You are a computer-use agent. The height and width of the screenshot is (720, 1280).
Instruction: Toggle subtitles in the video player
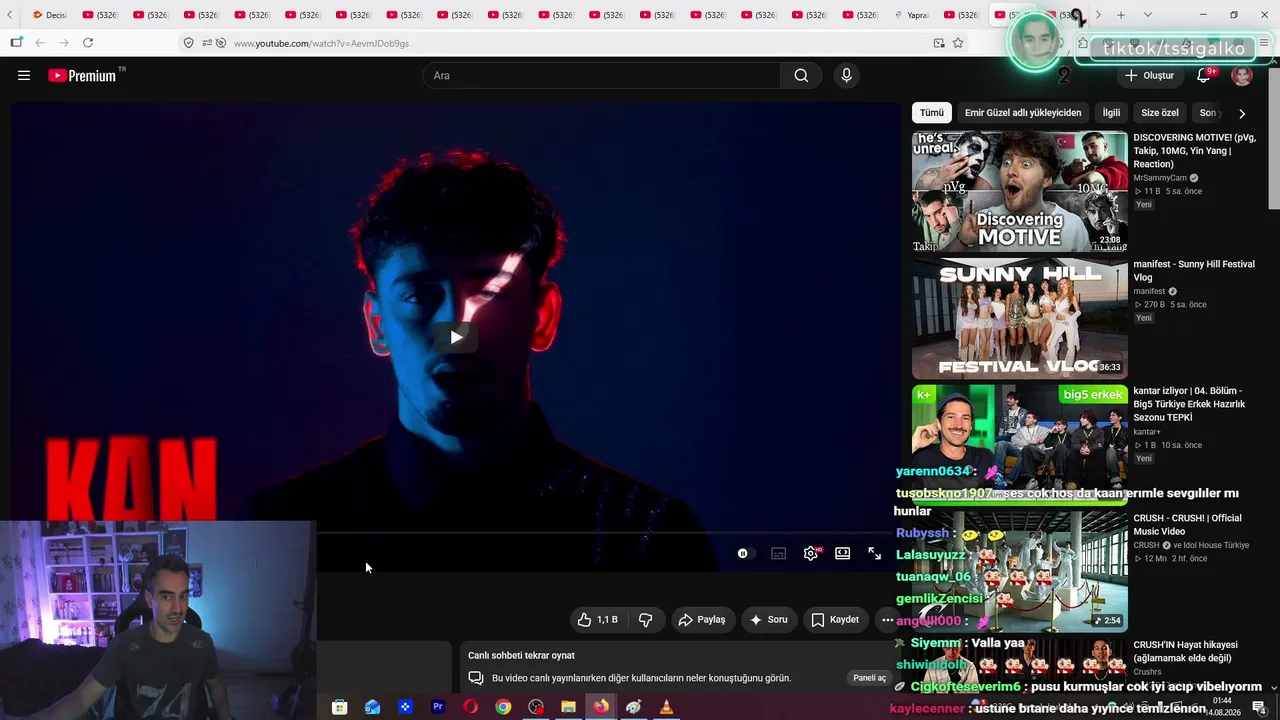point(779,554)
